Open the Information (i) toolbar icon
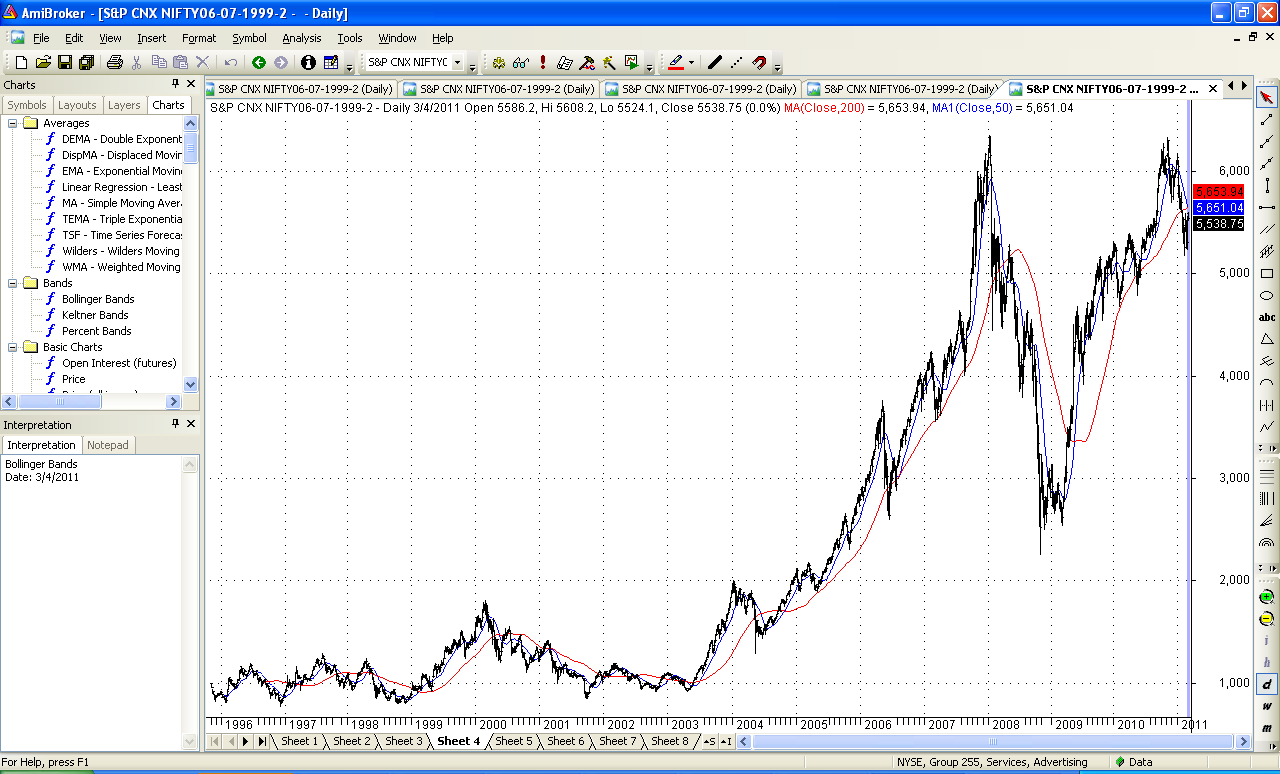Image resolution: width=1280 pixels, height=774 pixels. point(308,62)
